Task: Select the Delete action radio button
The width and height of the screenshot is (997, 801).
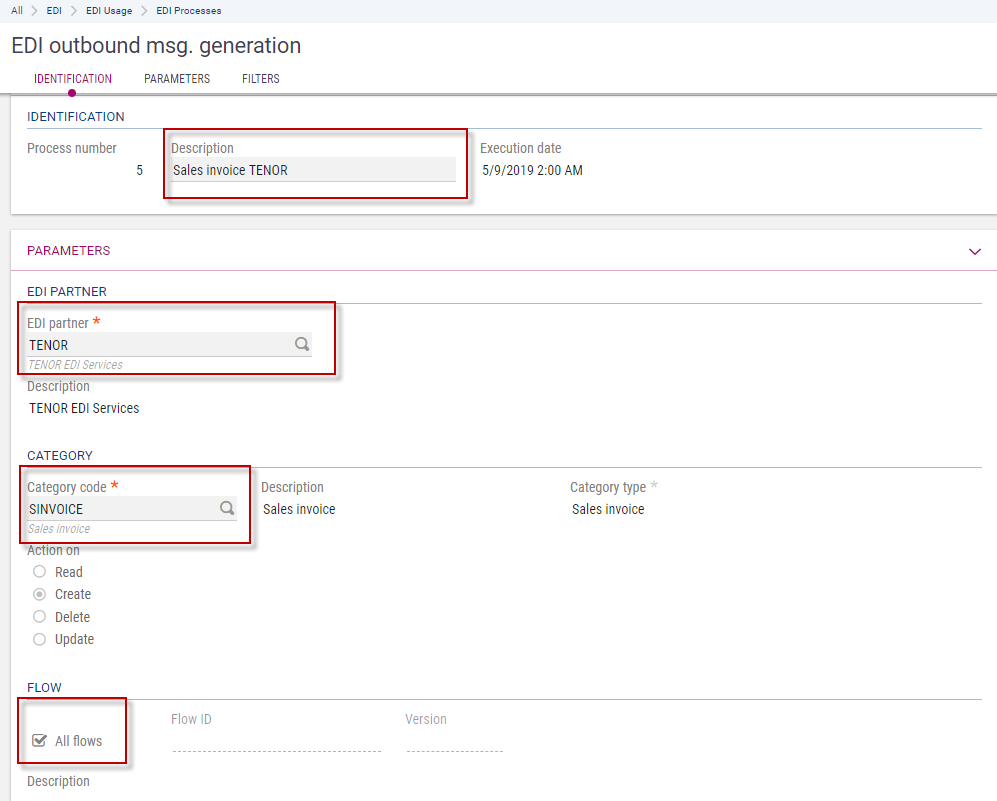Action: point(40,617)
